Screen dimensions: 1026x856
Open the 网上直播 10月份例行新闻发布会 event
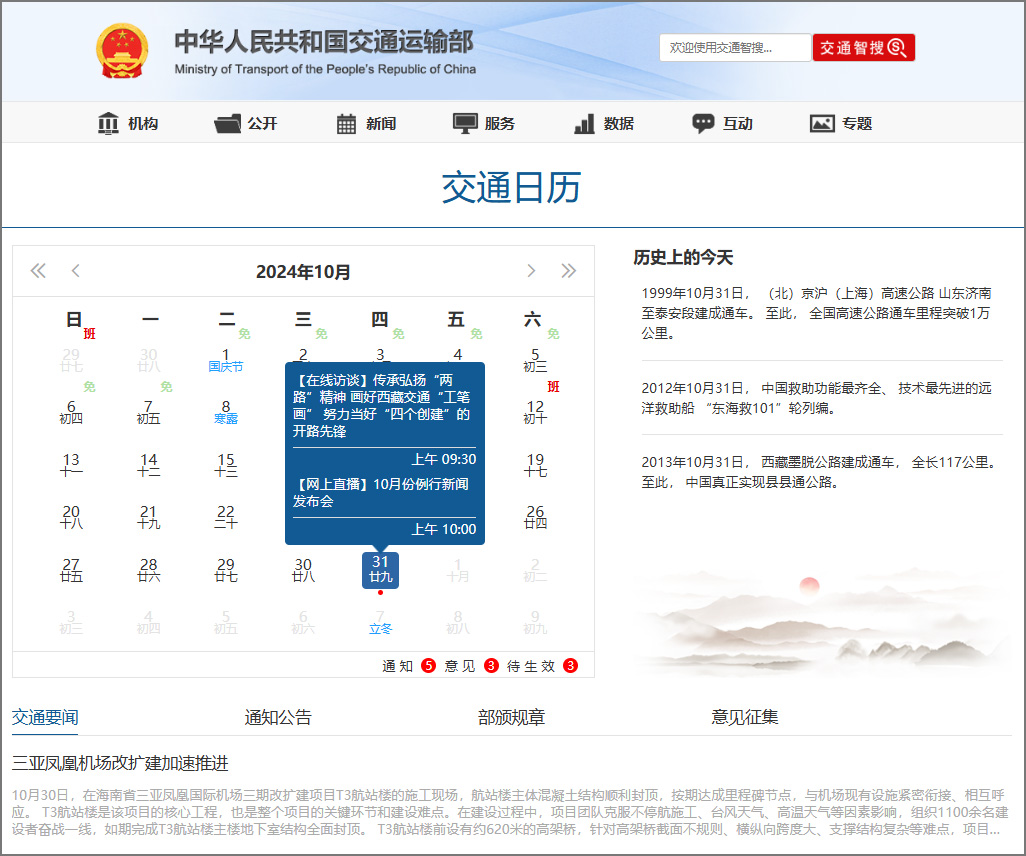(380, 493)
